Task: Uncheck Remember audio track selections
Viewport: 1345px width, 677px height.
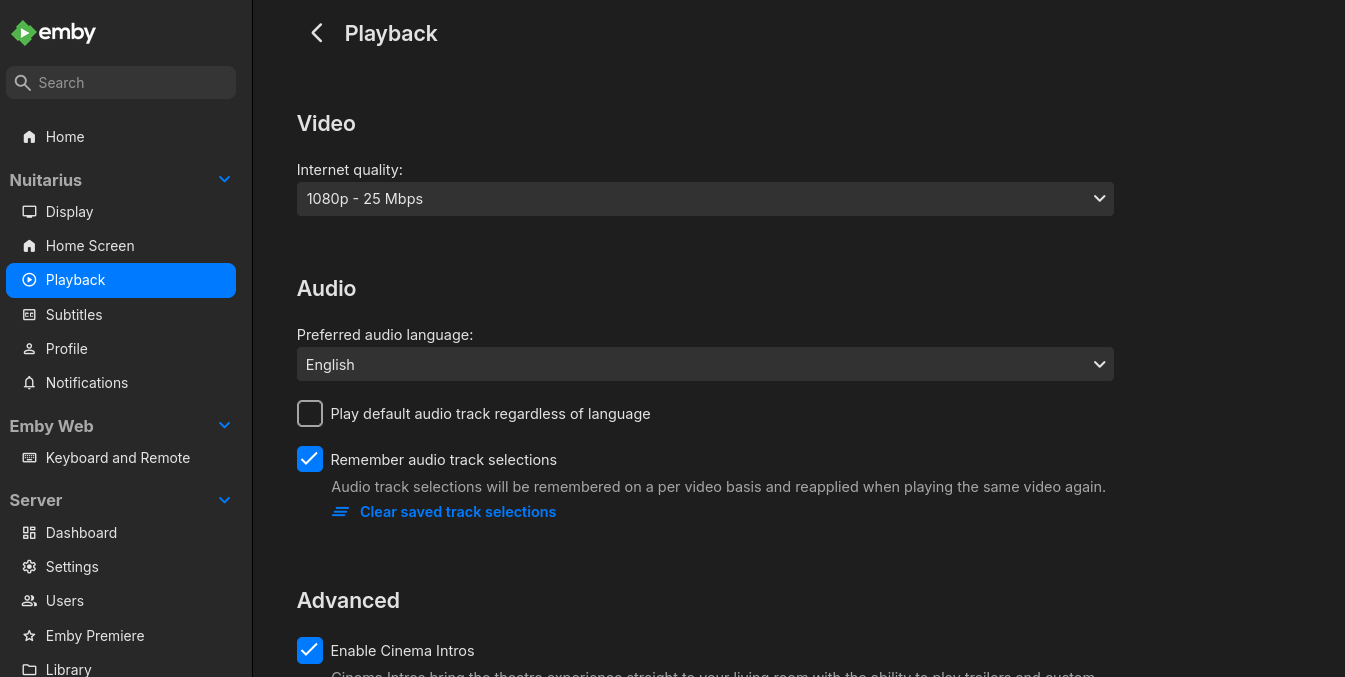Action: 310,459
